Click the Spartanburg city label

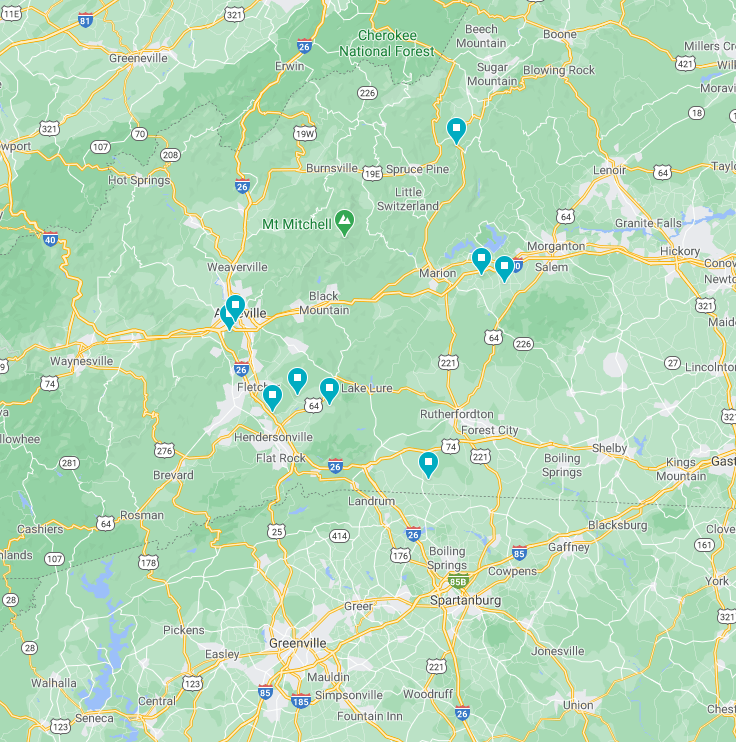tap(465, 601)
